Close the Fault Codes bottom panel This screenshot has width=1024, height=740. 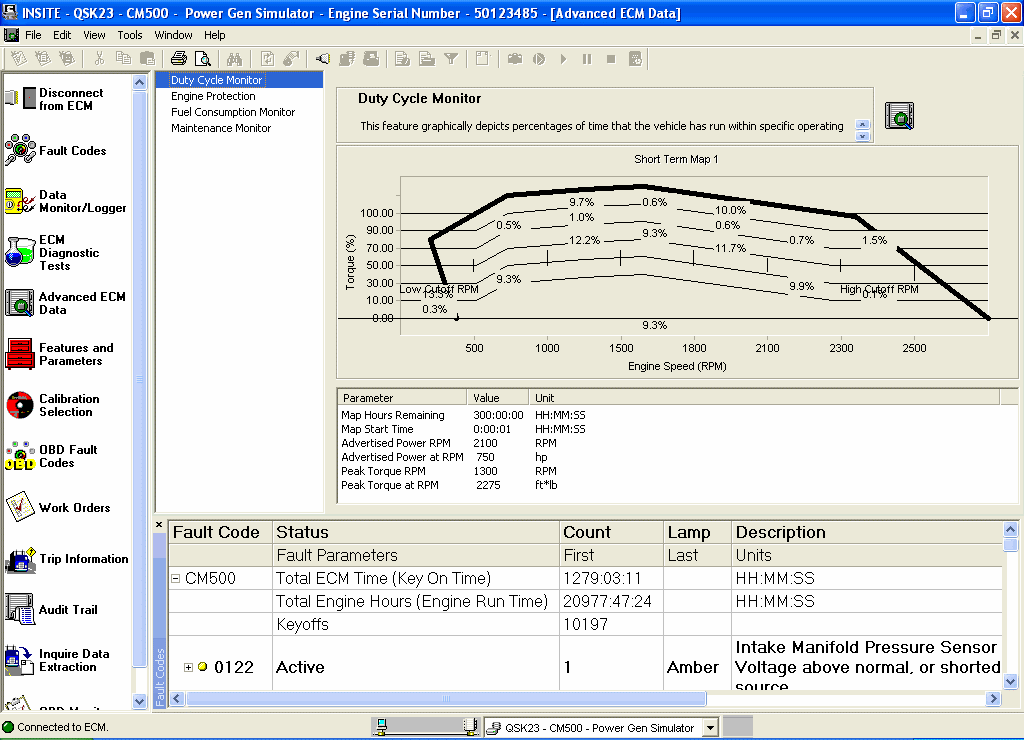point(159,524)
